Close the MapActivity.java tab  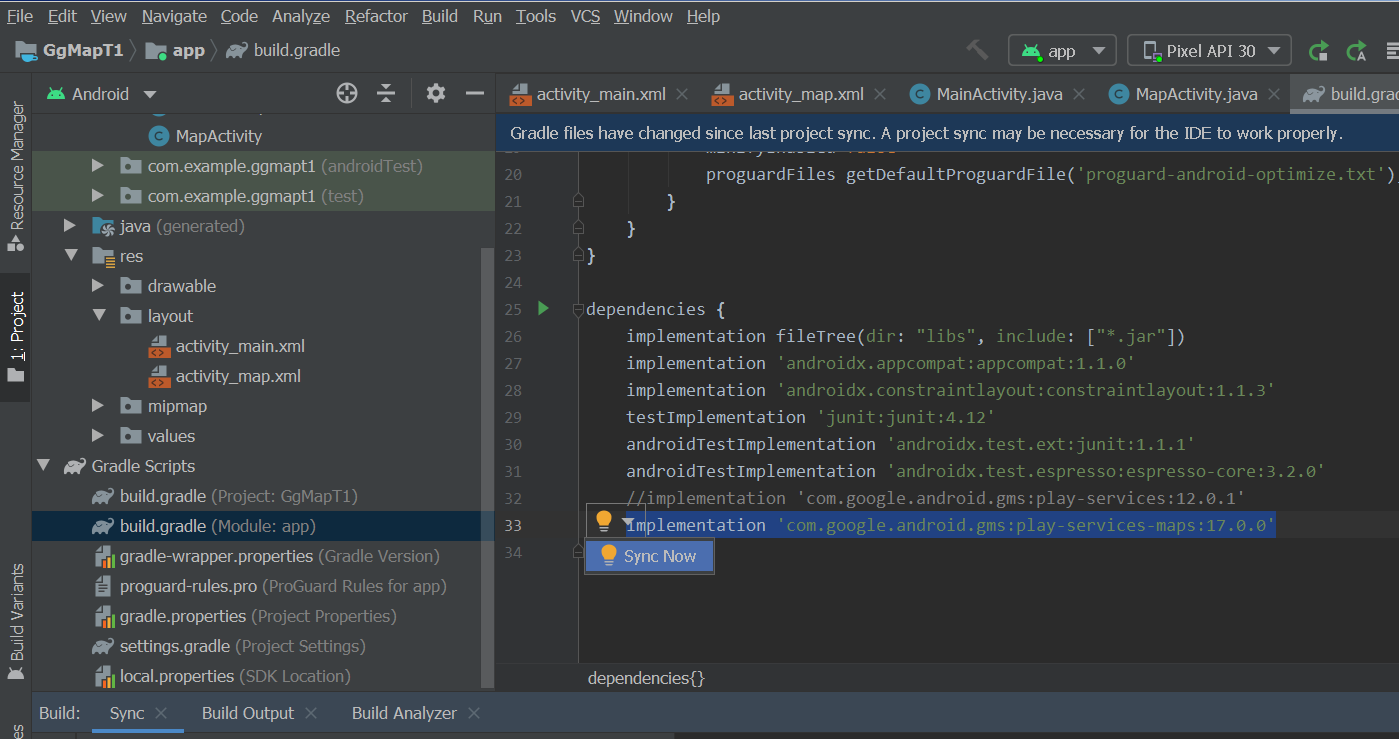[1274, 94]
